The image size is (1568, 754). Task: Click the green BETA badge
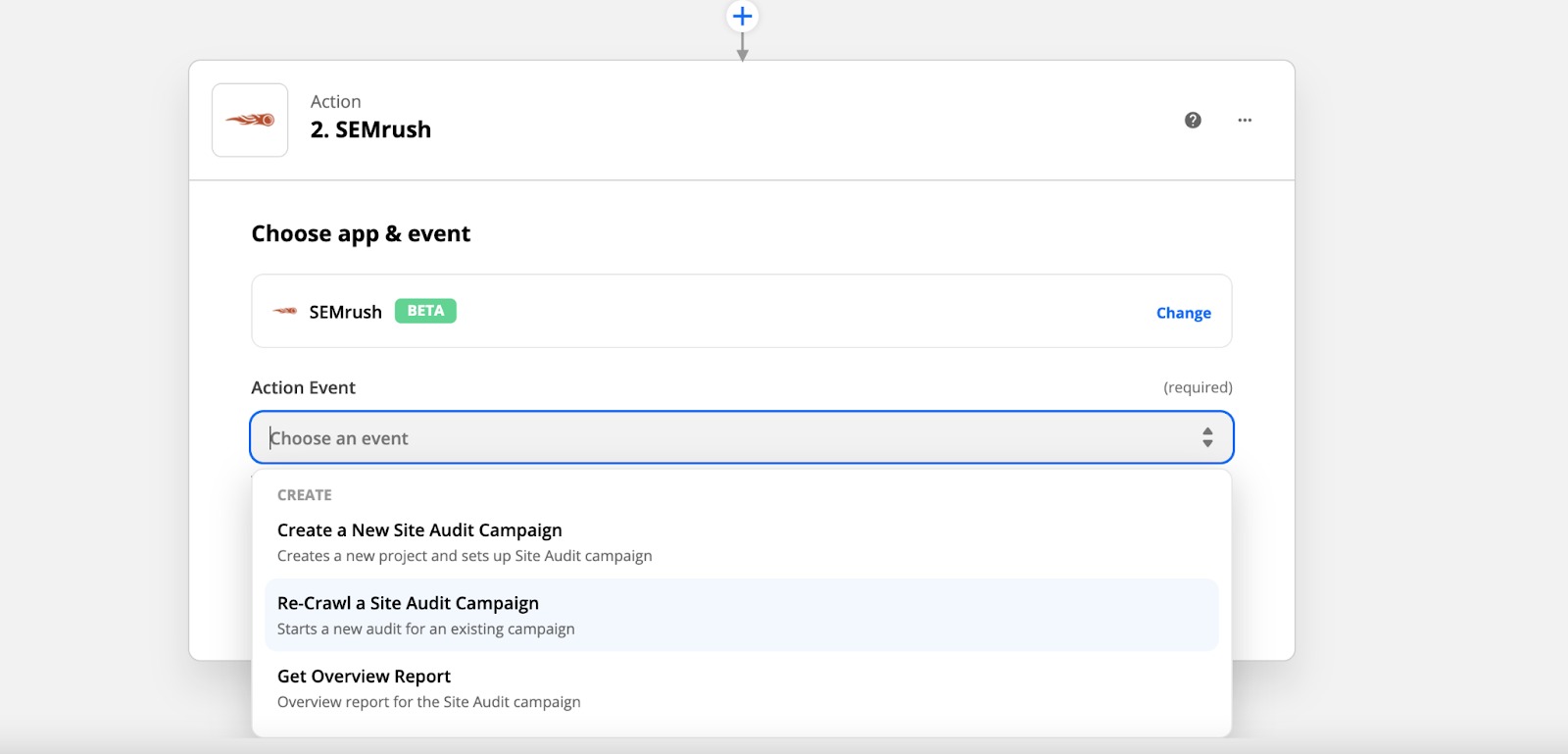coord(425,311)
